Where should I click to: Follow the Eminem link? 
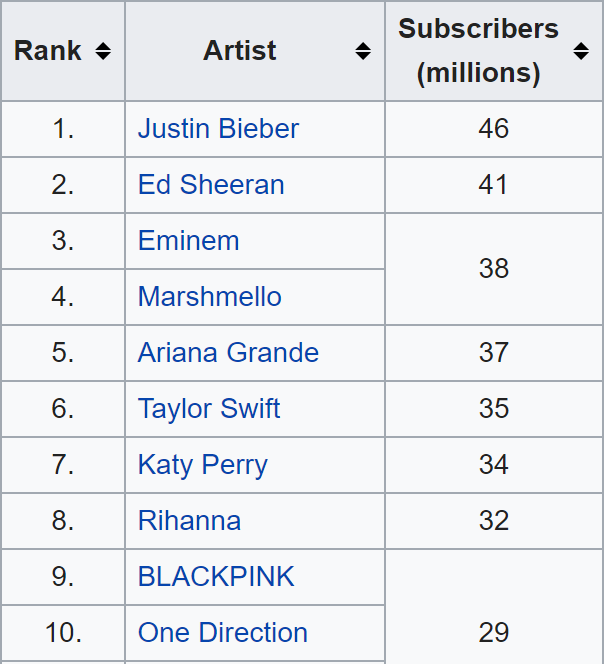(188, 241)
